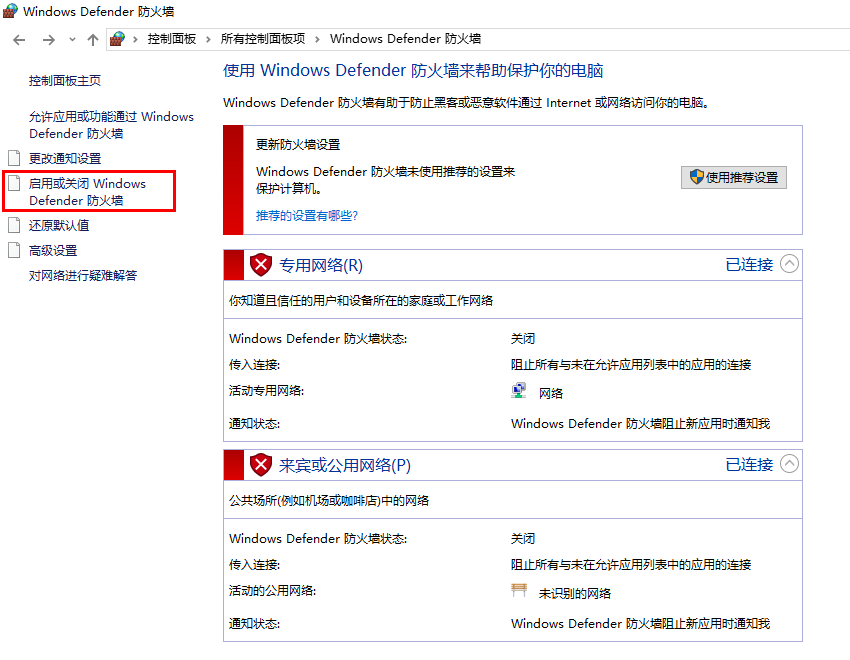This screenshot has width=850, height=660.
Task: Select 专用网络(R) section header
Action: pos(321,265)
